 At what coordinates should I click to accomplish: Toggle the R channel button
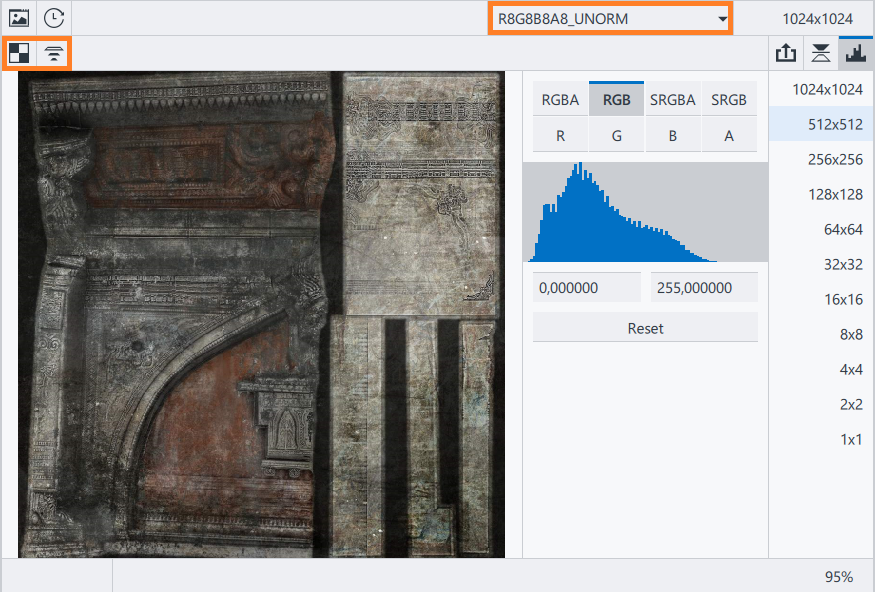tap(560, 136)
